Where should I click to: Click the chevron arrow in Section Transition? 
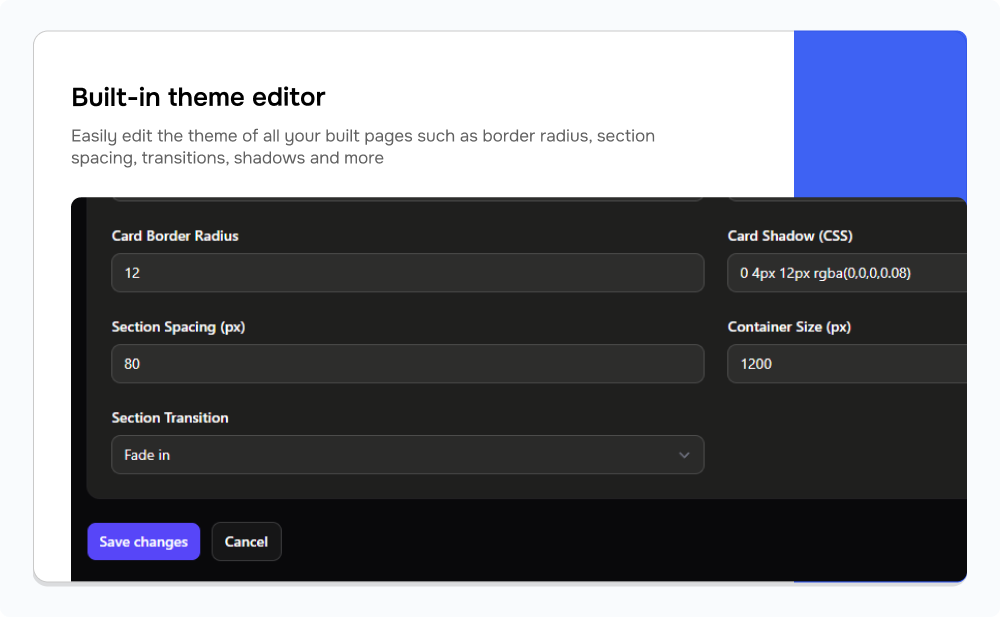(x=684, y=455)
